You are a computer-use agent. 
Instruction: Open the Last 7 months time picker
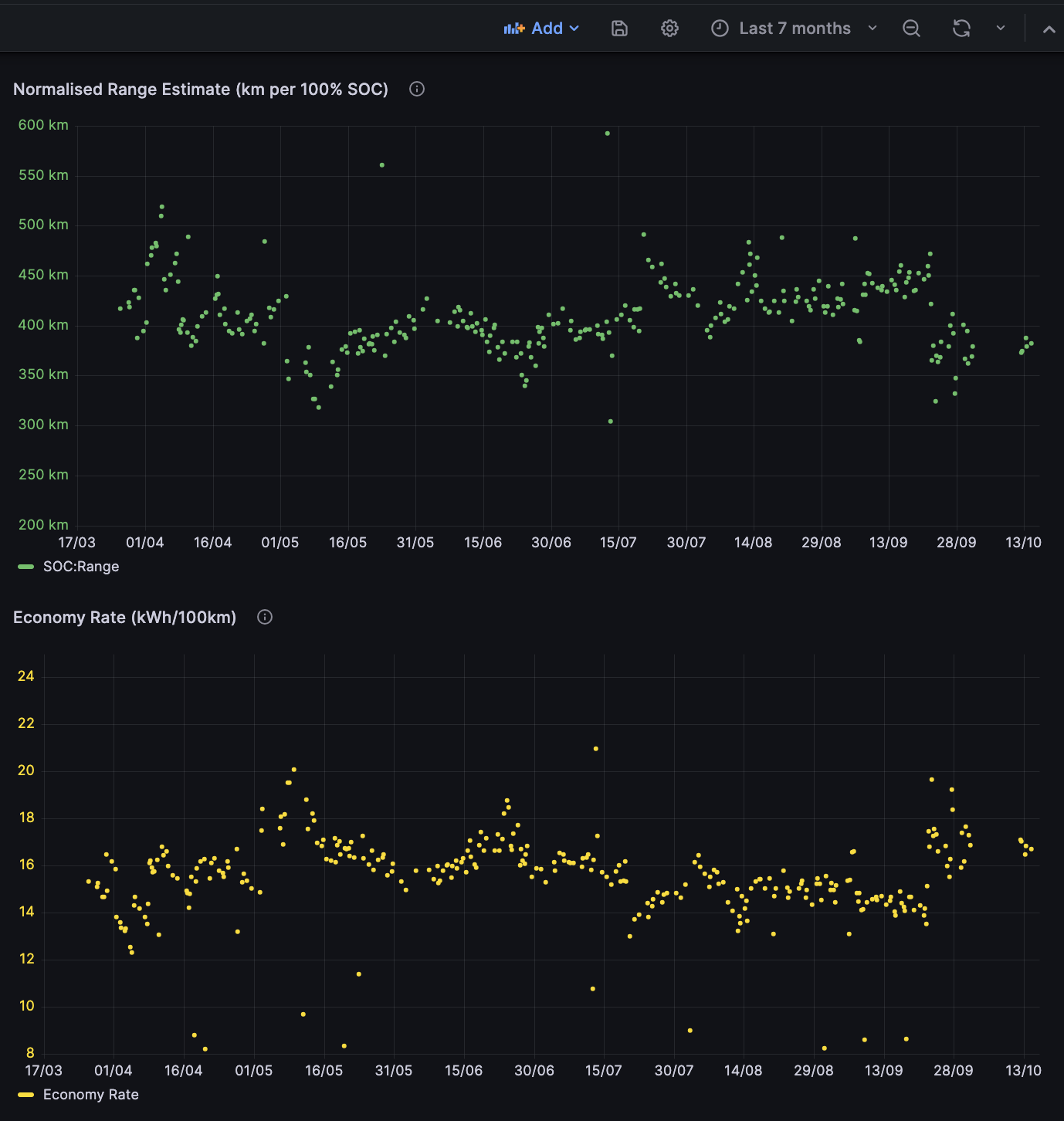pyautogui.click(x=795, y=29)
